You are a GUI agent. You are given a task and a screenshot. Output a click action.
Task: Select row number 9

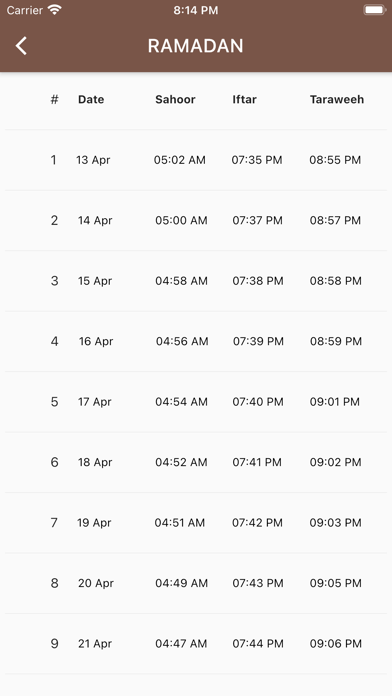(54, 643)
